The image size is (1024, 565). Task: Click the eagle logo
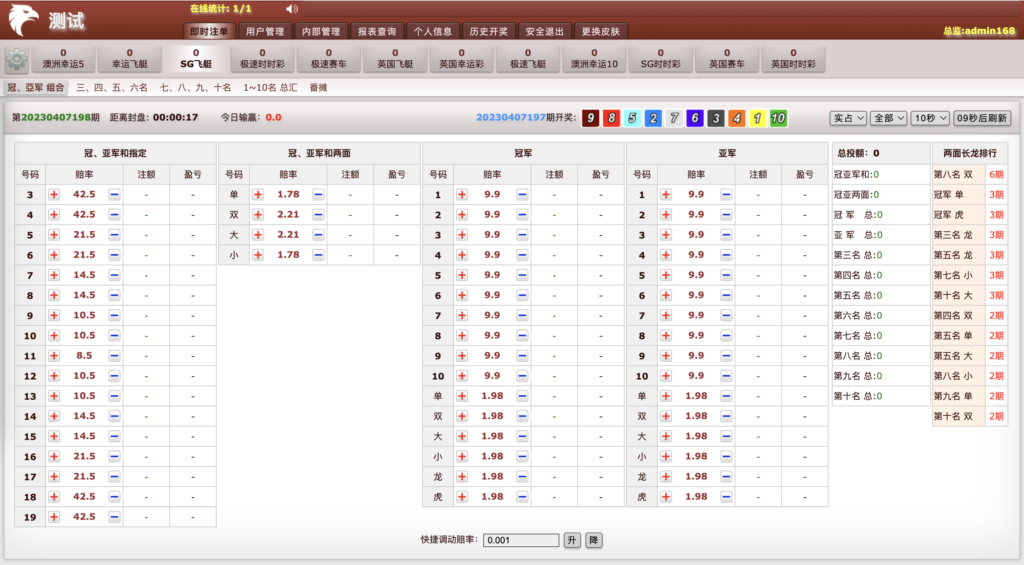tap(25, 20)
